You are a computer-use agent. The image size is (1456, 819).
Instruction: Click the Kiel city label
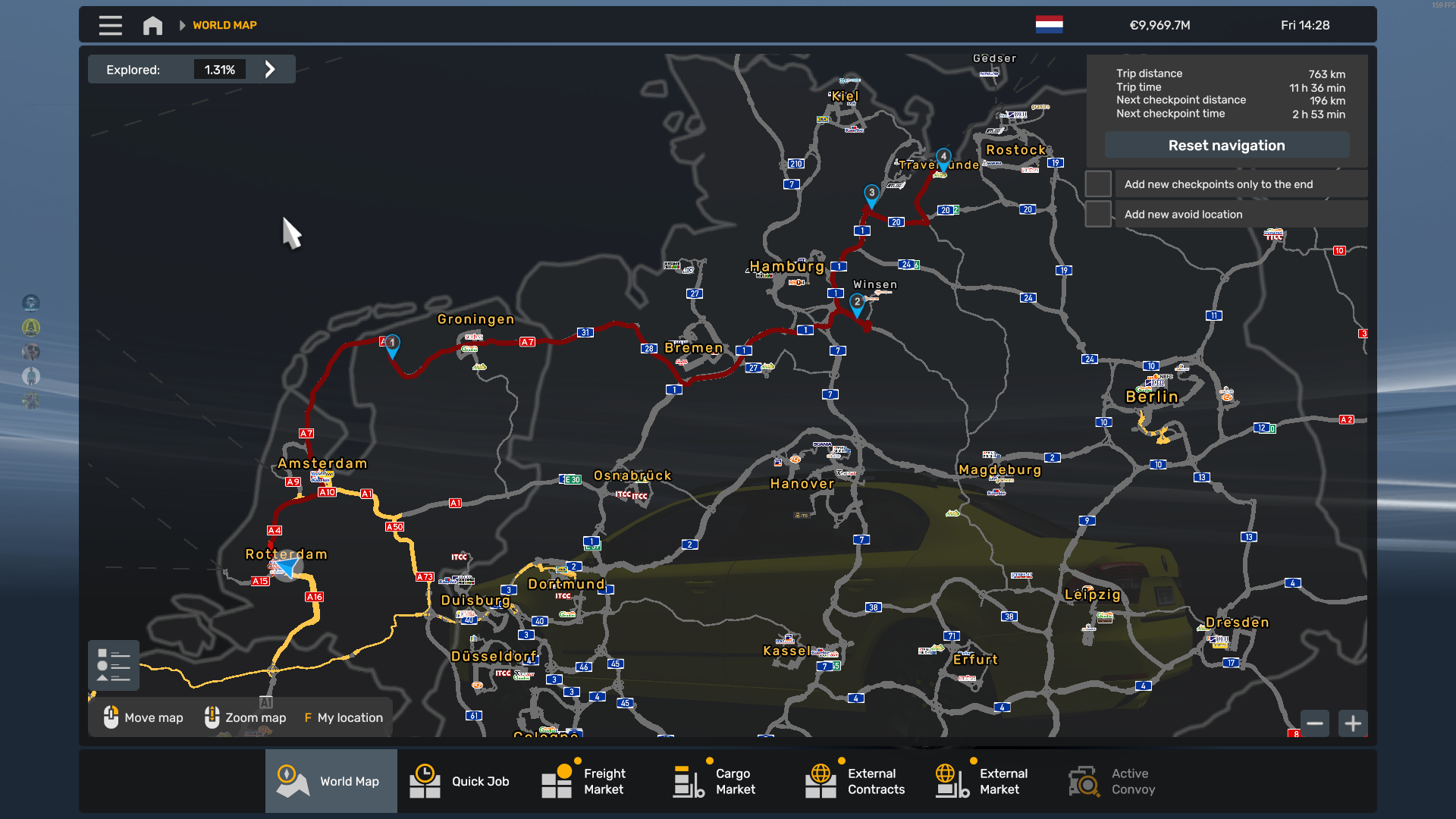tap(845, 96)
